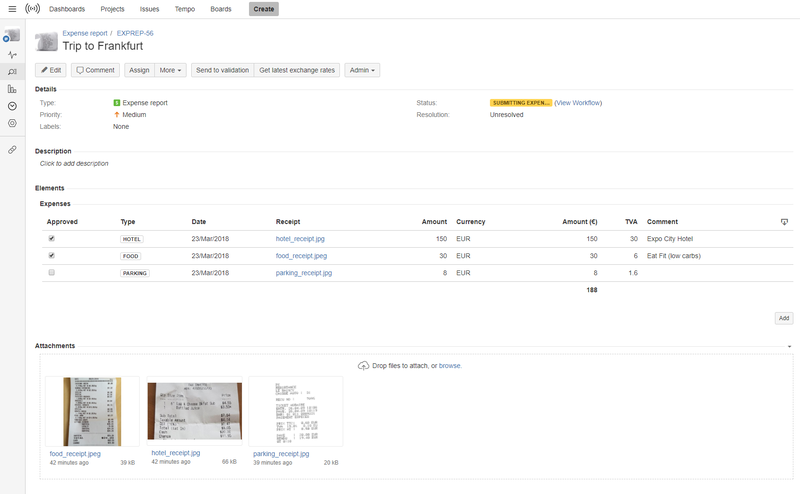This screenshot has width=800, height=494.
Task: Open the hamburger menu in the top bar
Action: coord(12,9)
